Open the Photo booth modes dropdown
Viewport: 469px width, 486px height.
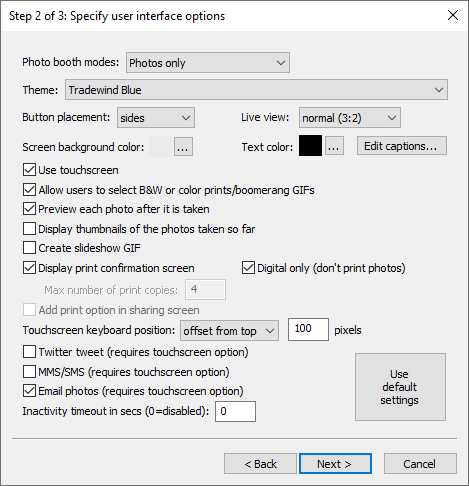click(208, 63)
